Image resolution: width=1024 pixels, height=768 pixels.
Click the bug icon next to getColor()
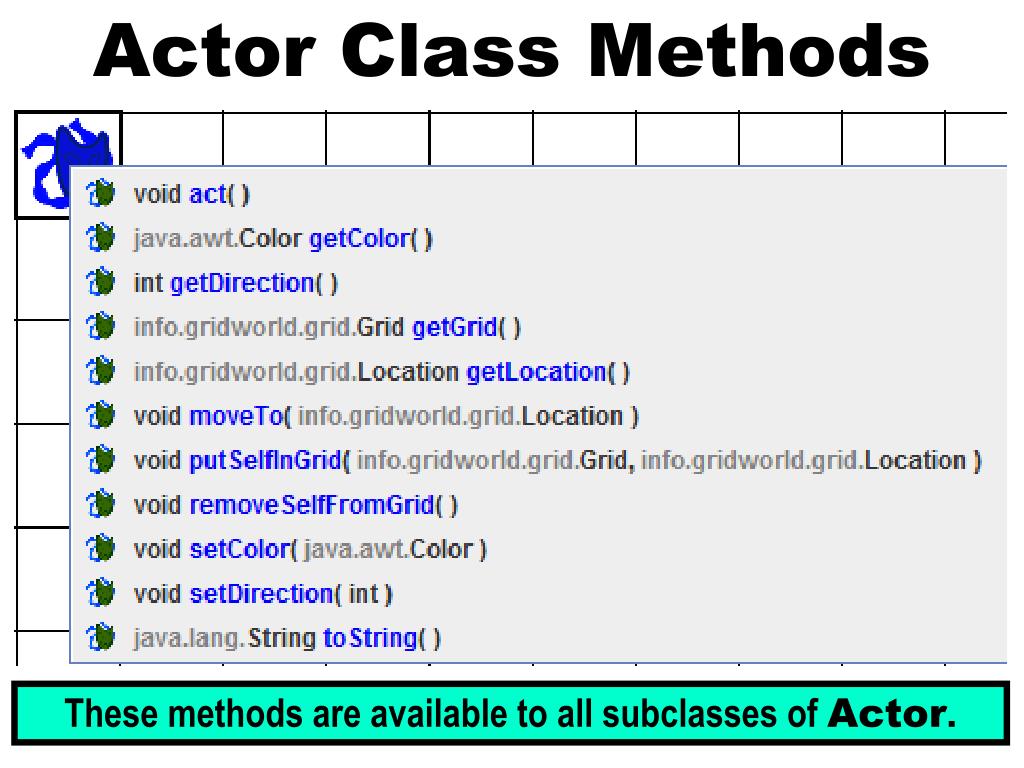click(x=101, y=238)
